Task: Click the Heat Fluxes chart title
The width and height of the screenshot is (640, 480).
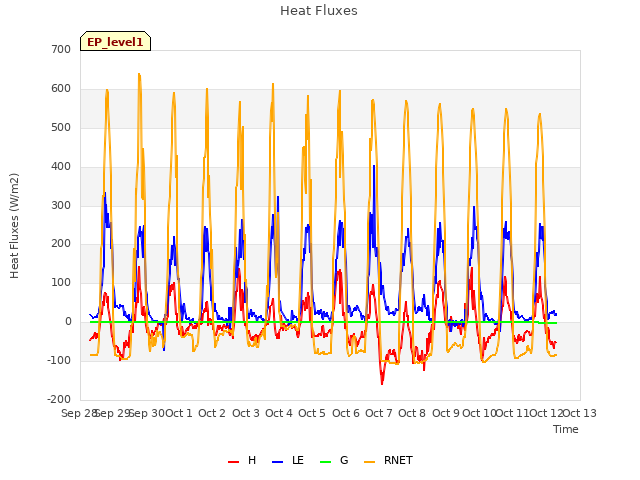Action: coord(319,11)
